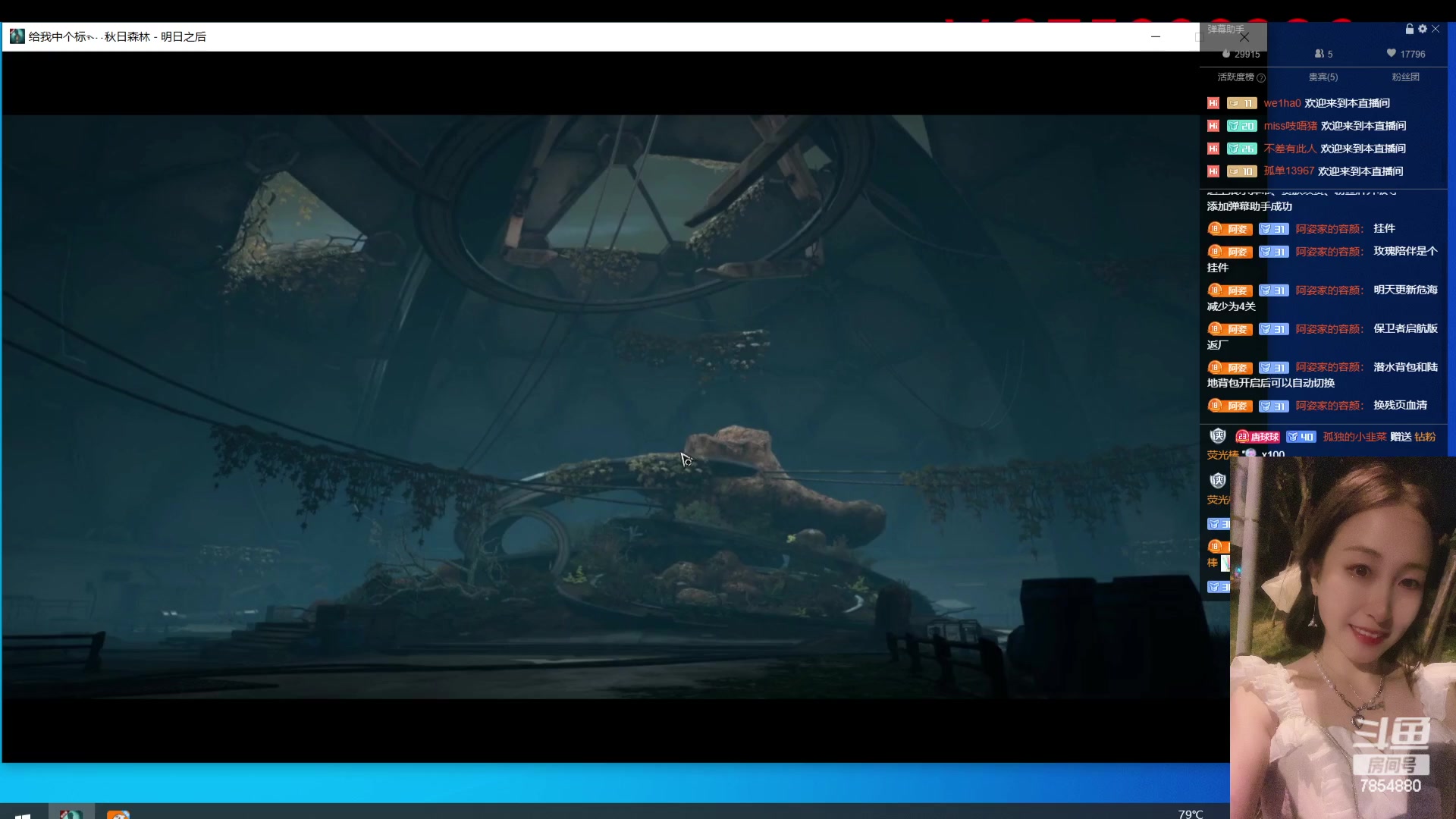
Task: Click chat message 明天更新危海
Action: (1405, 290)
